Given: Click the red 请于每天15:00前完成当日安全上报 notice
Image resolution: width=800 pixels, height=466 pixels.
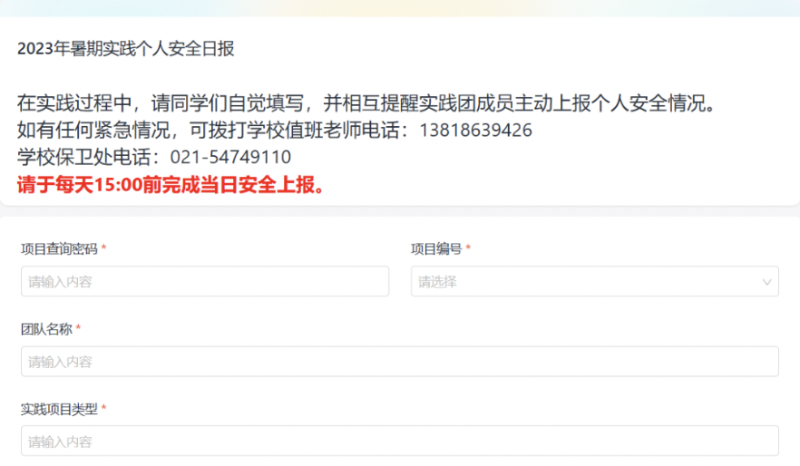Looking at the screenshot, I should tap(170, 185).
